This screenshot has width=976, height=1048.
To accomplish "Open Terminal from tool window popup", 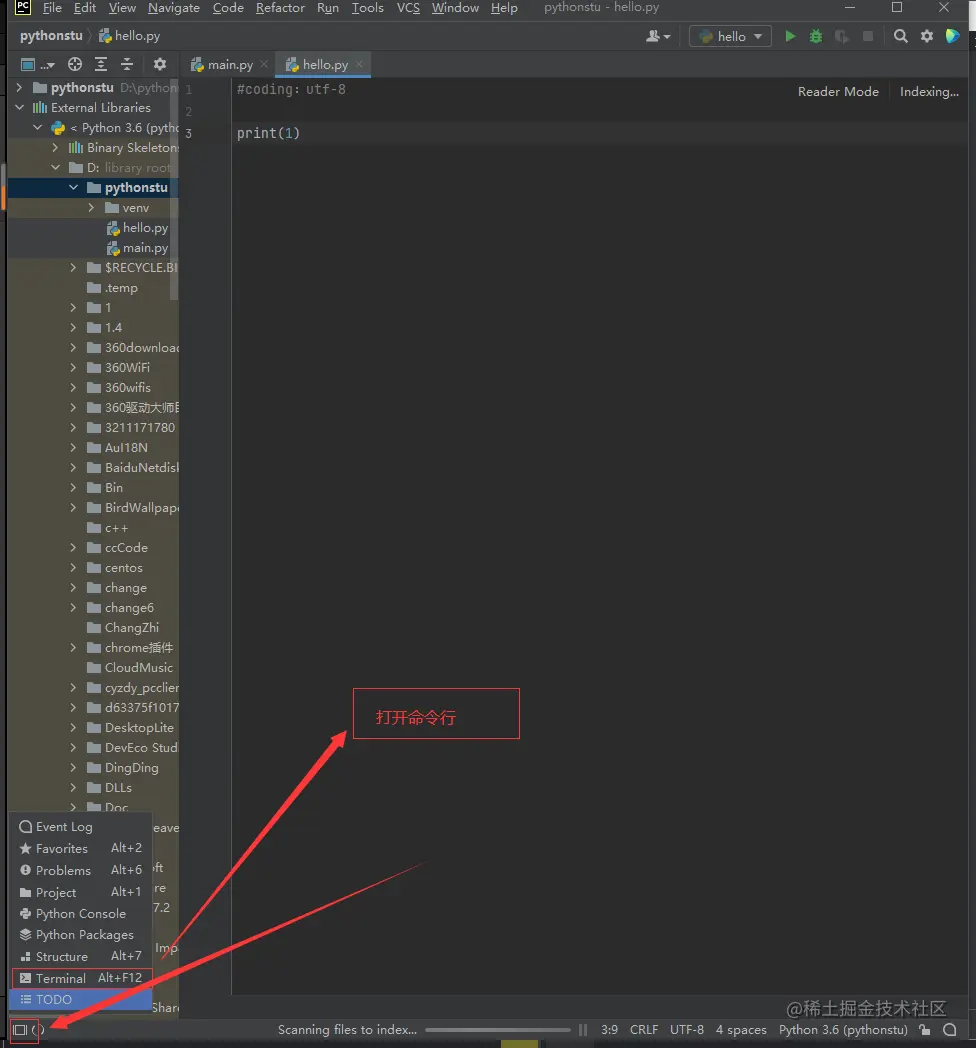I will click(x=82, y=978).
